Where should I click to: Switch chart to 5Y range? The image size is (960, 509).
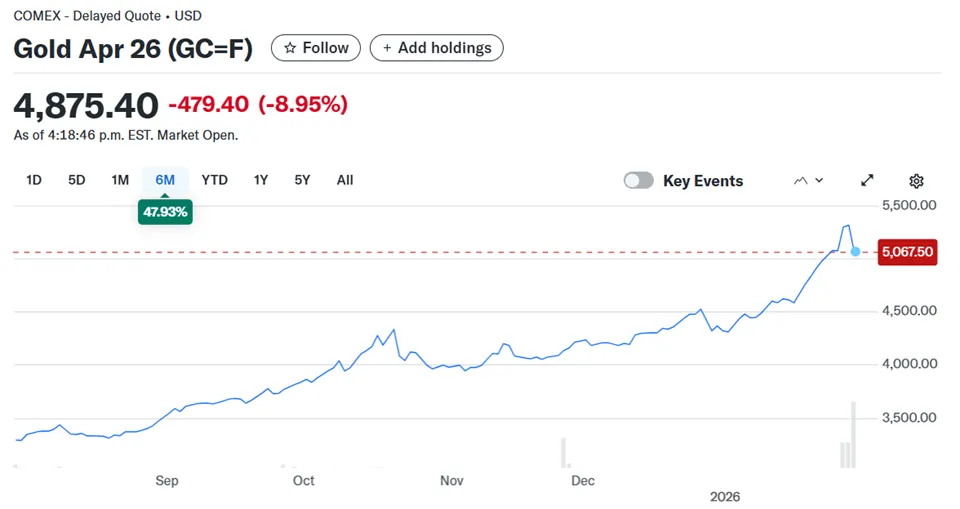(302, 180)
